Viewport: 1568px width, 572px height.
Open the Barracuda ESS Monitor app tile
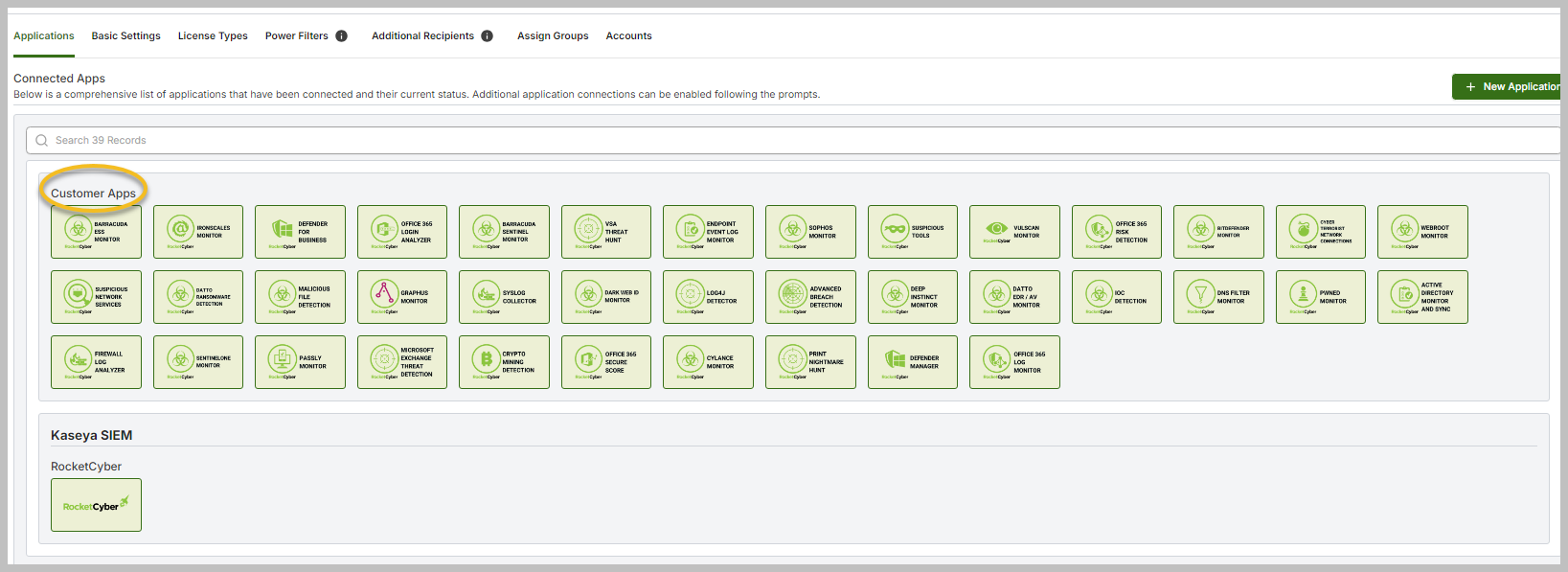pos(96,232)
